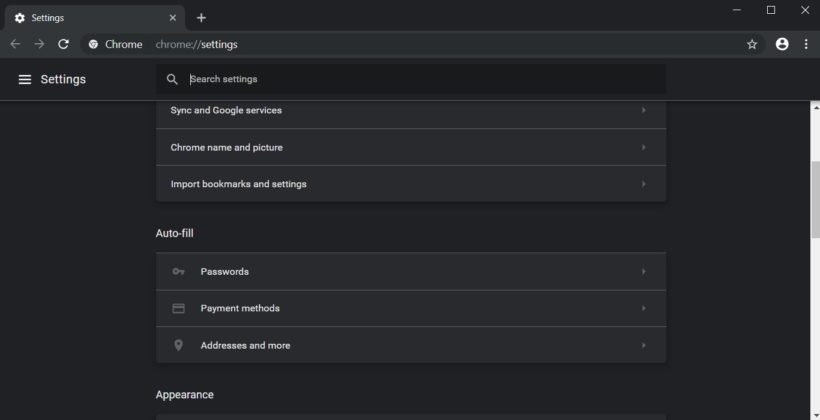Click the location pin Addresses icon

[179, 345]
